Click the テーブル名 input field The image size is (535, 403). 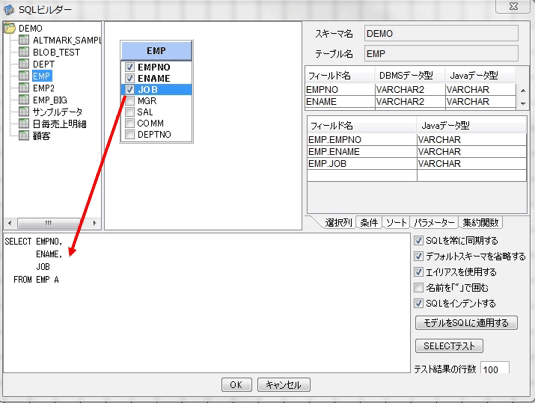442,54
